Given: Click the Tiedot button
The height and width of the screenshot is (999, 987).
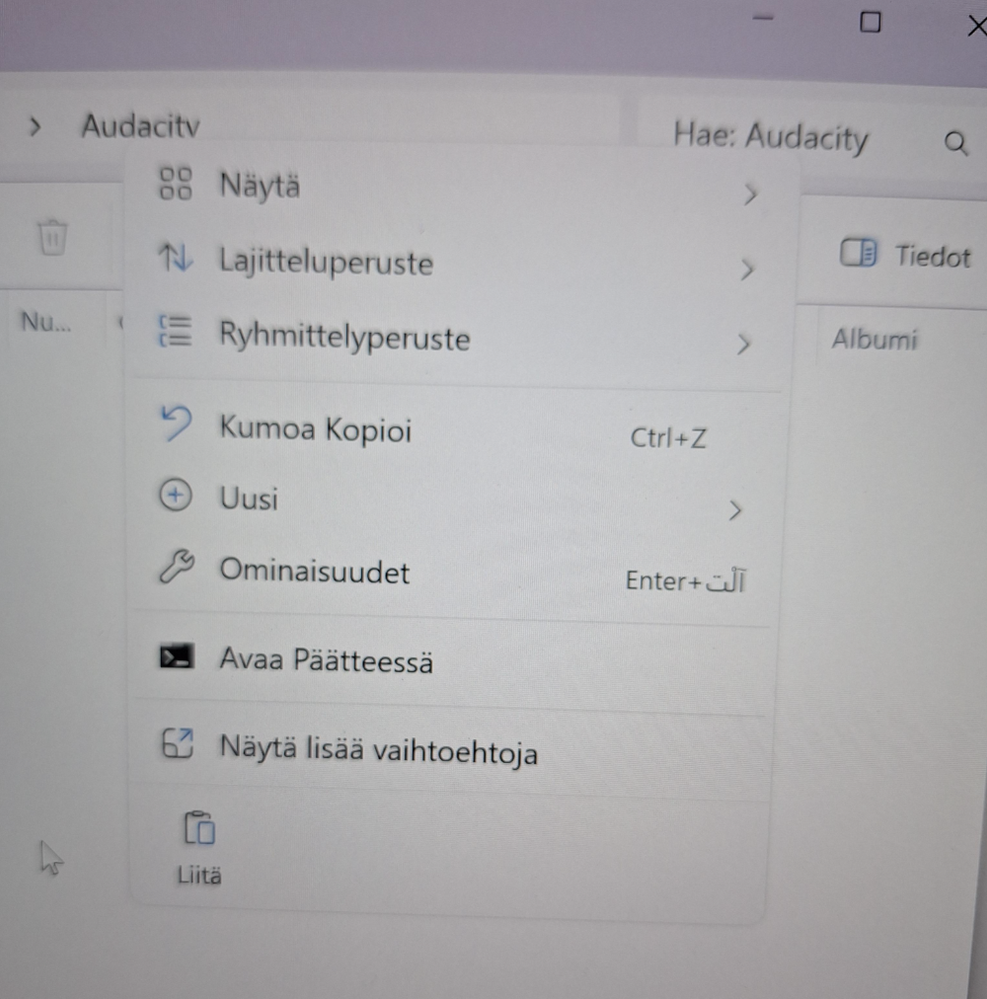Looking at the screenshot, I should (905, 255).
